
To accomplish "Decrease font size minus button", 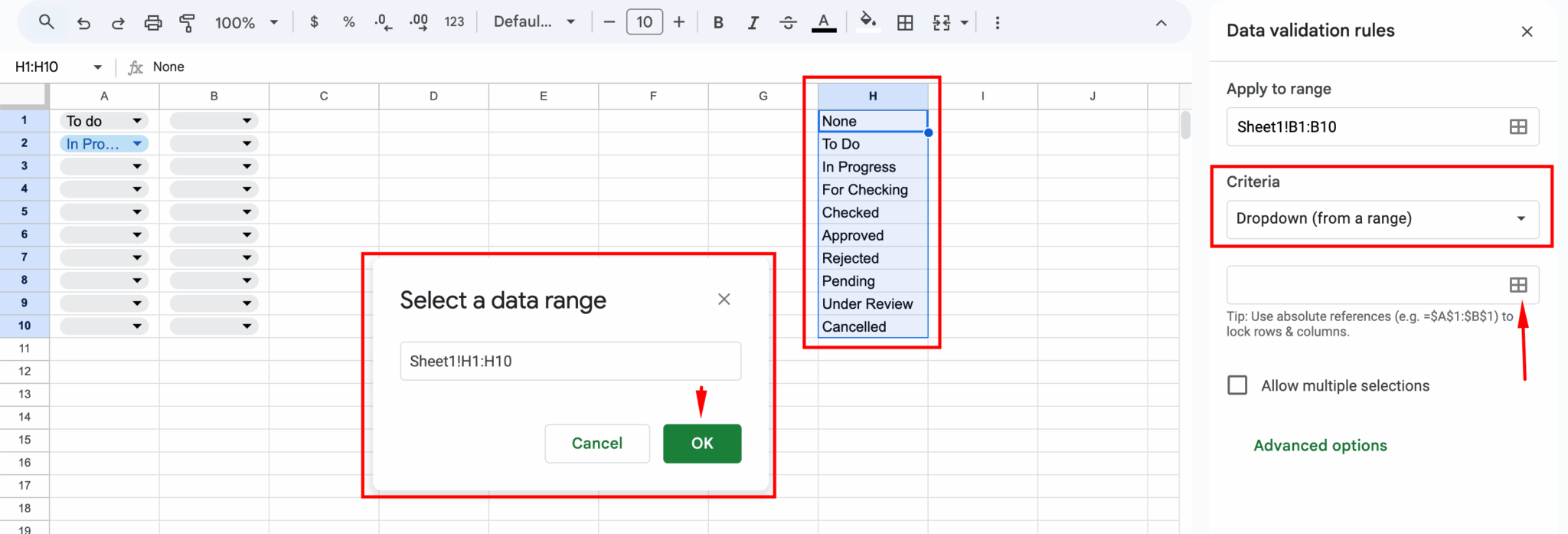I will coord(609,22).
